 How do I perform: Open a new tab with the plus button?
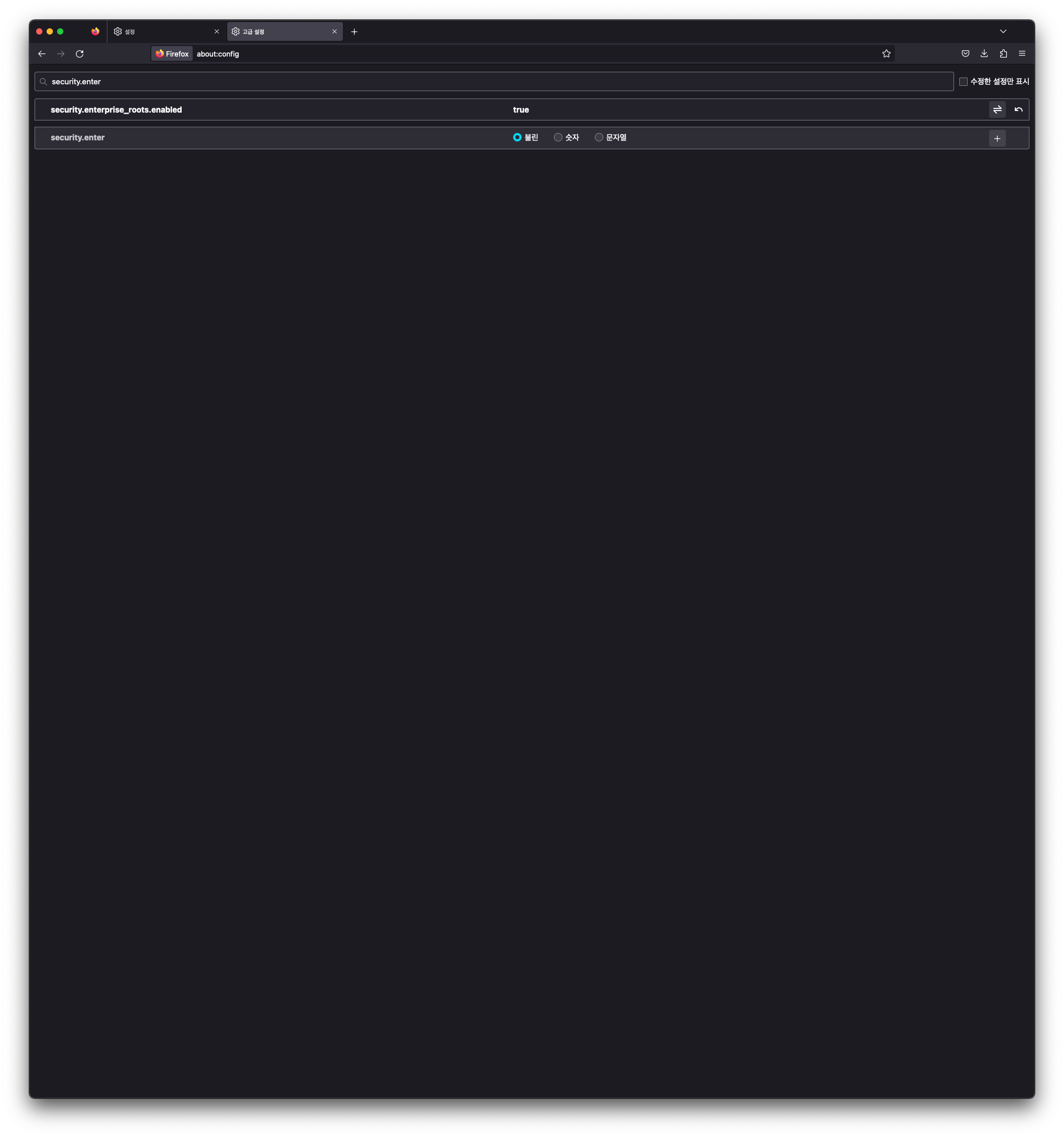pos(354,31)
